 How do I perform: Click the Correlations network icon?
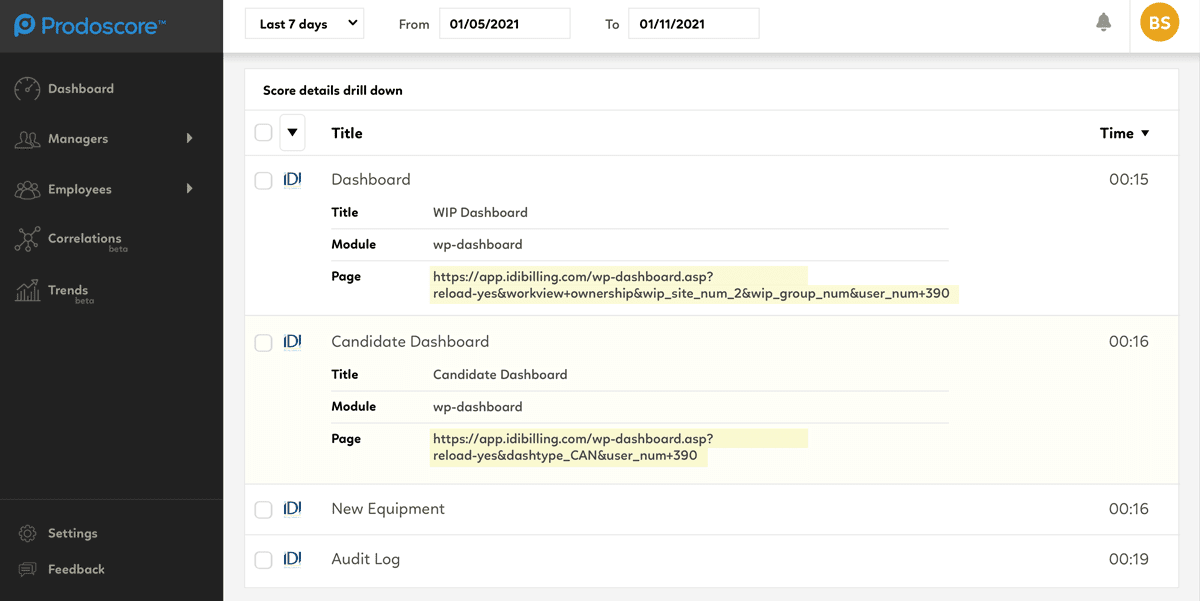[27, 239]
